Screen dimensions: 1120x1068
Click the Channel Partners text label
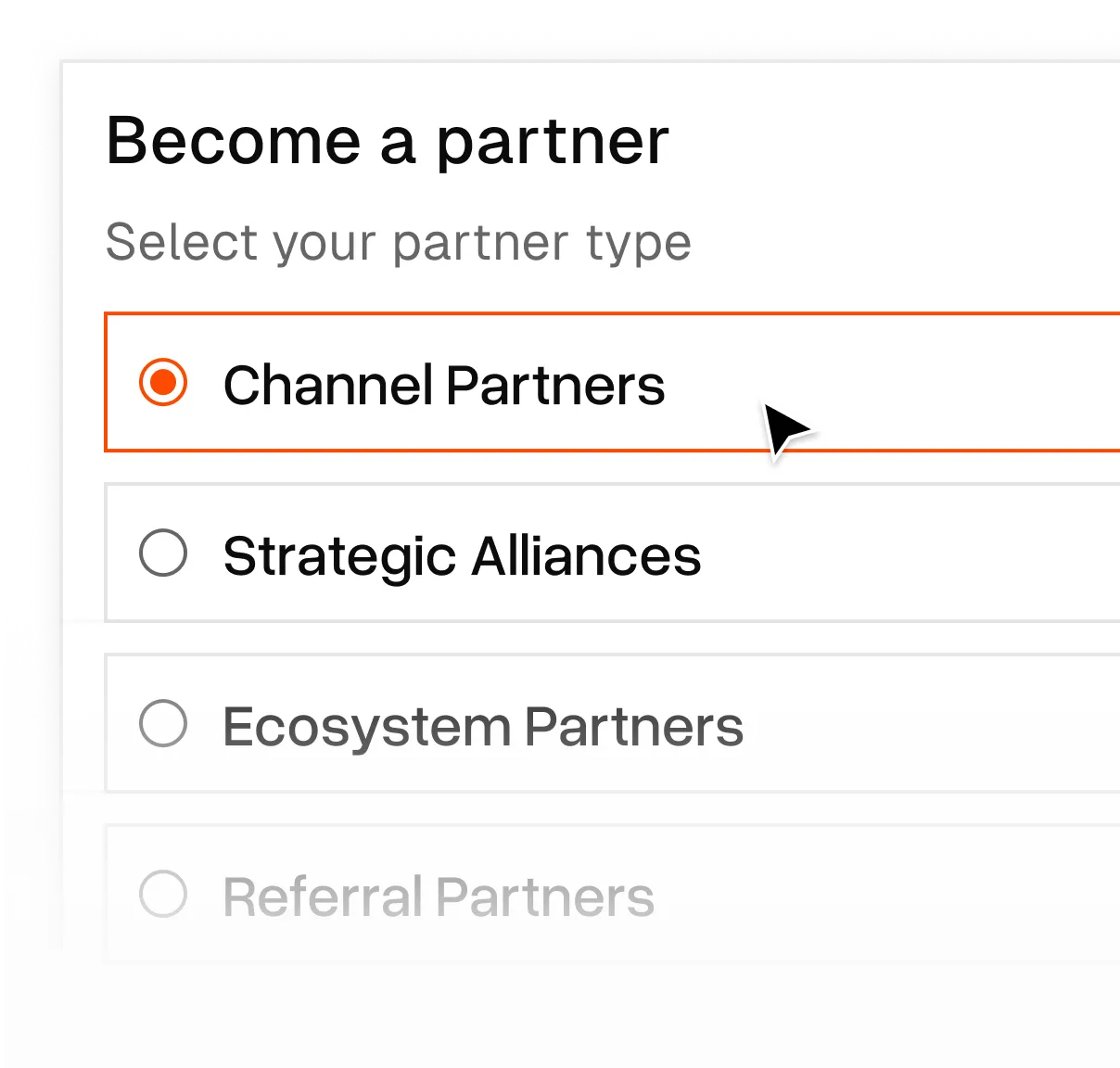(444, 385)
